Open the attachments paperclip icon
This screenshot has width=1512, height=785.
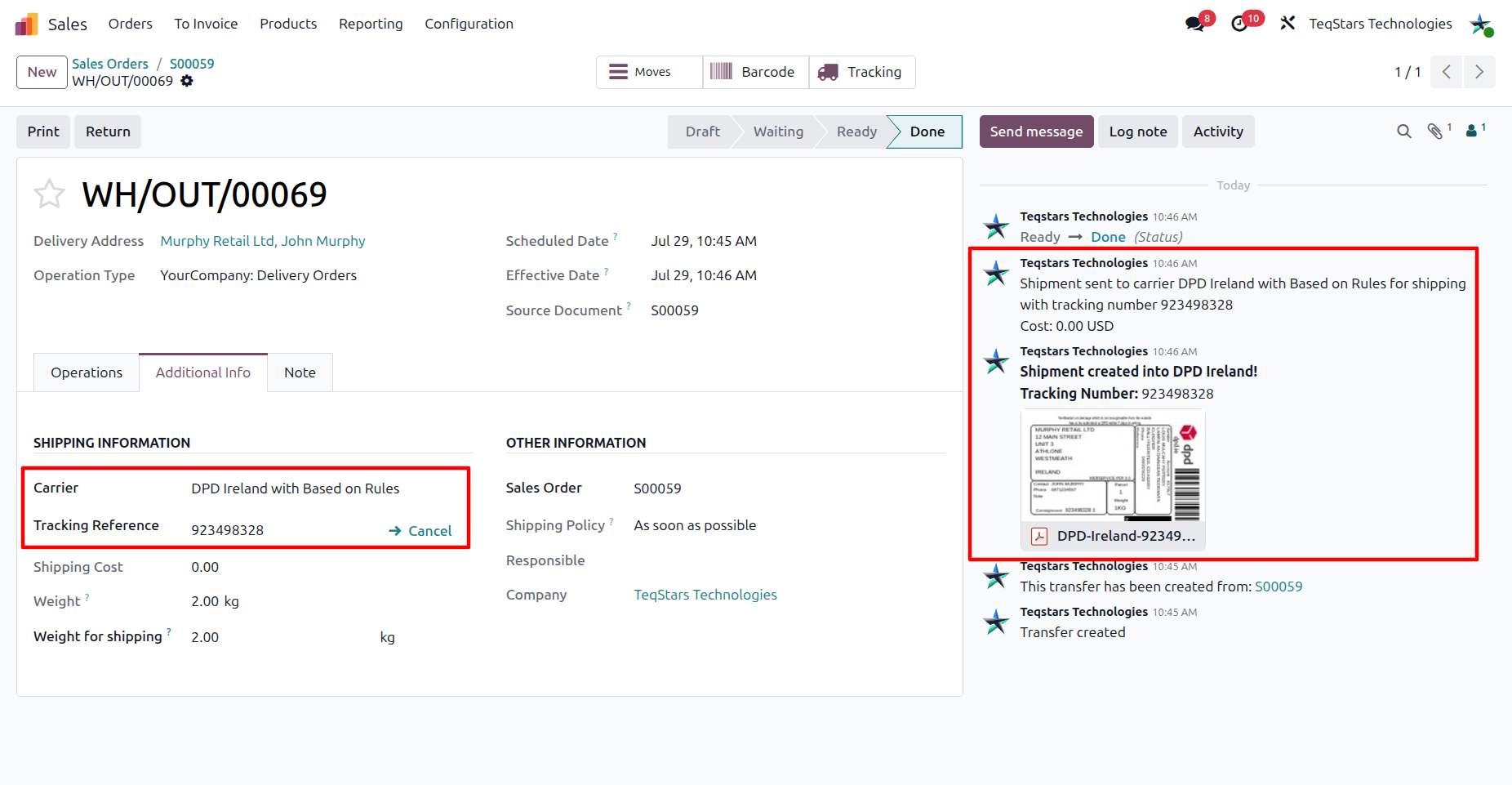(x=1434, y=132)
